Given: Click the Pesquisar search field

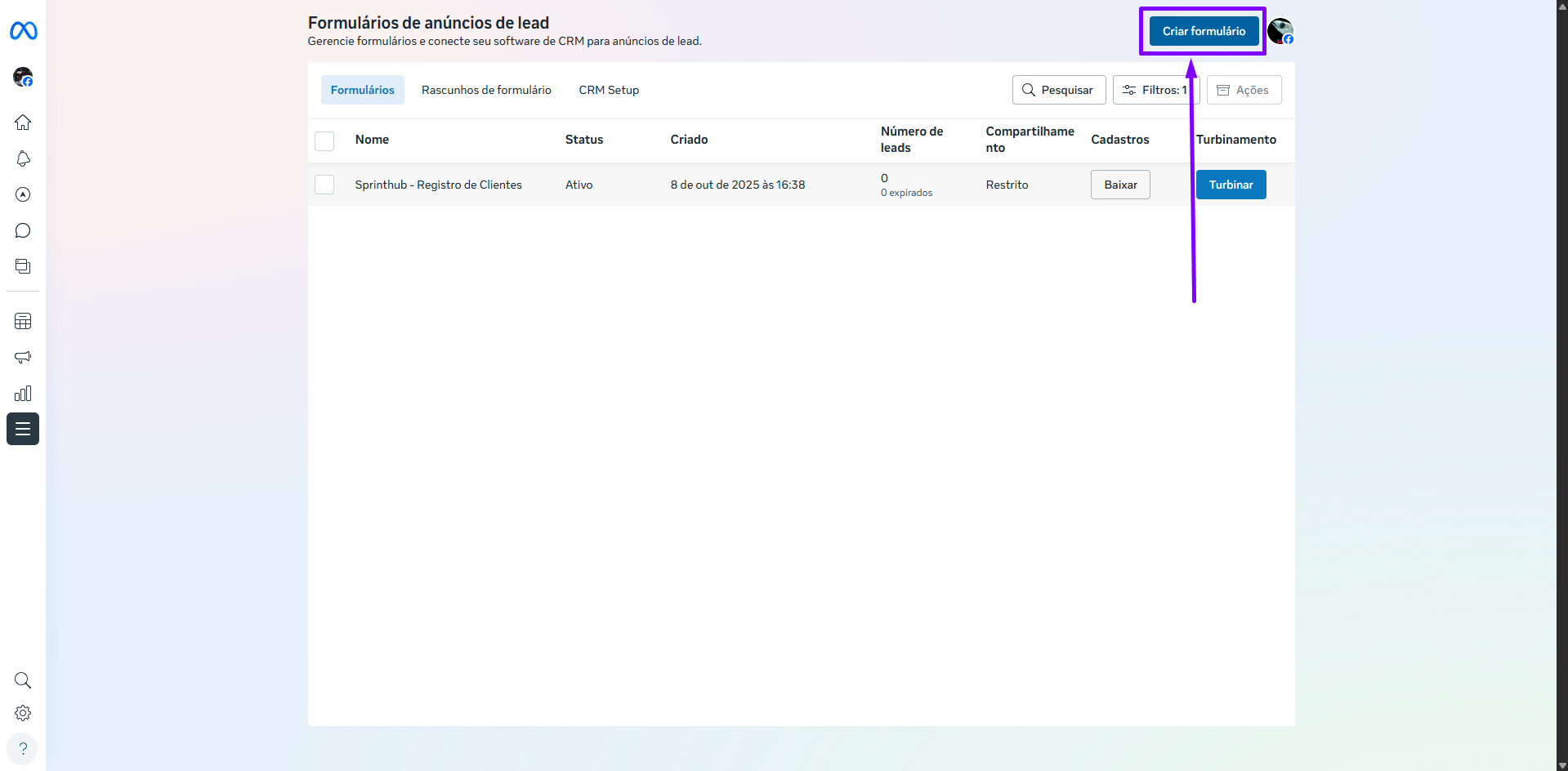Looking at the screenshot, I should (x=1059, y=90).
